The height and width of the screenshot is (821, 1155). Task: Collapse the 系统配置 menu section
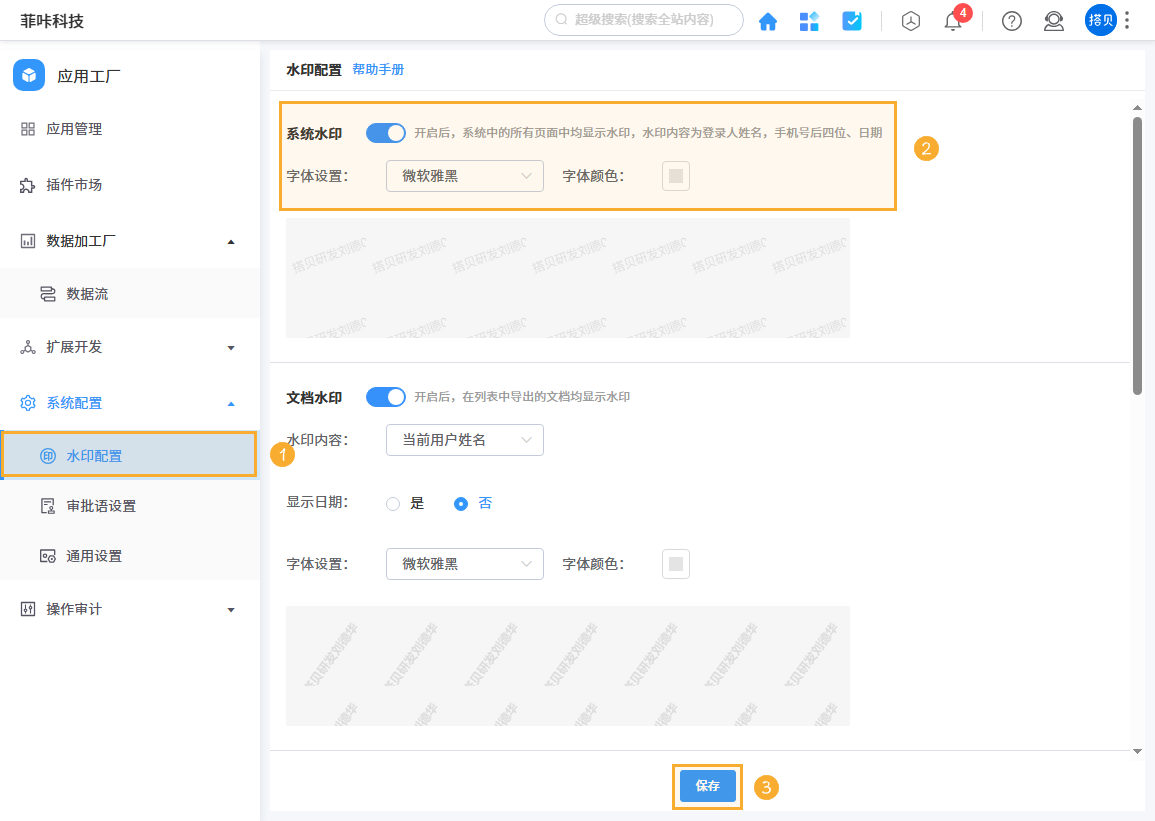click(231, 403)
